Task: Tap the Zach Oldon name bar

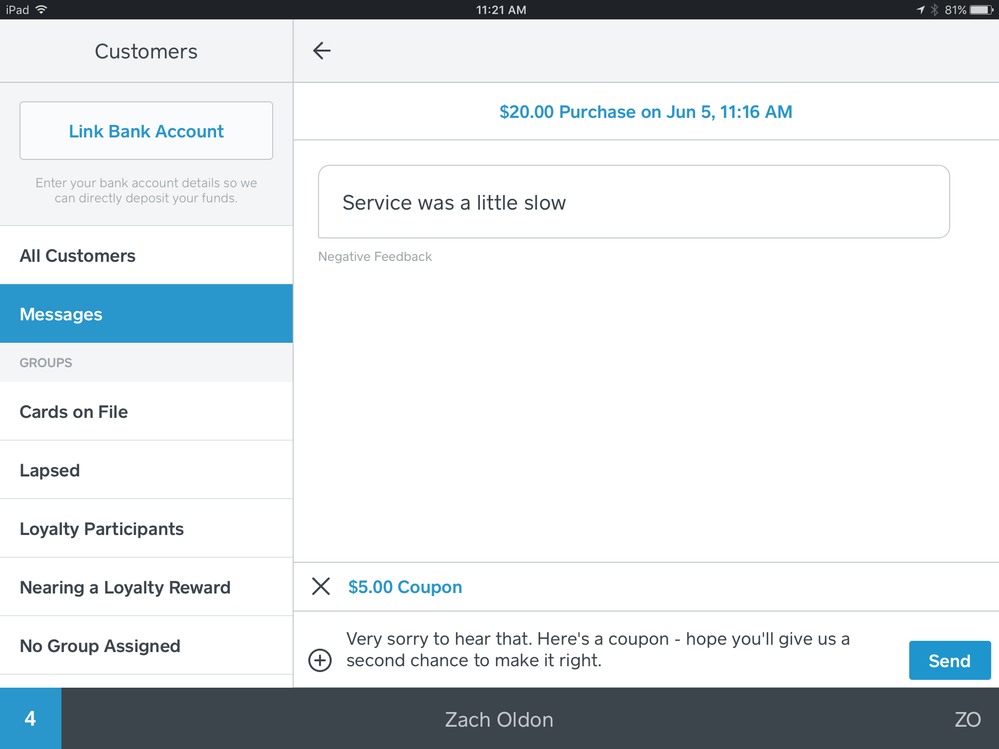Action: pos(499,719)
